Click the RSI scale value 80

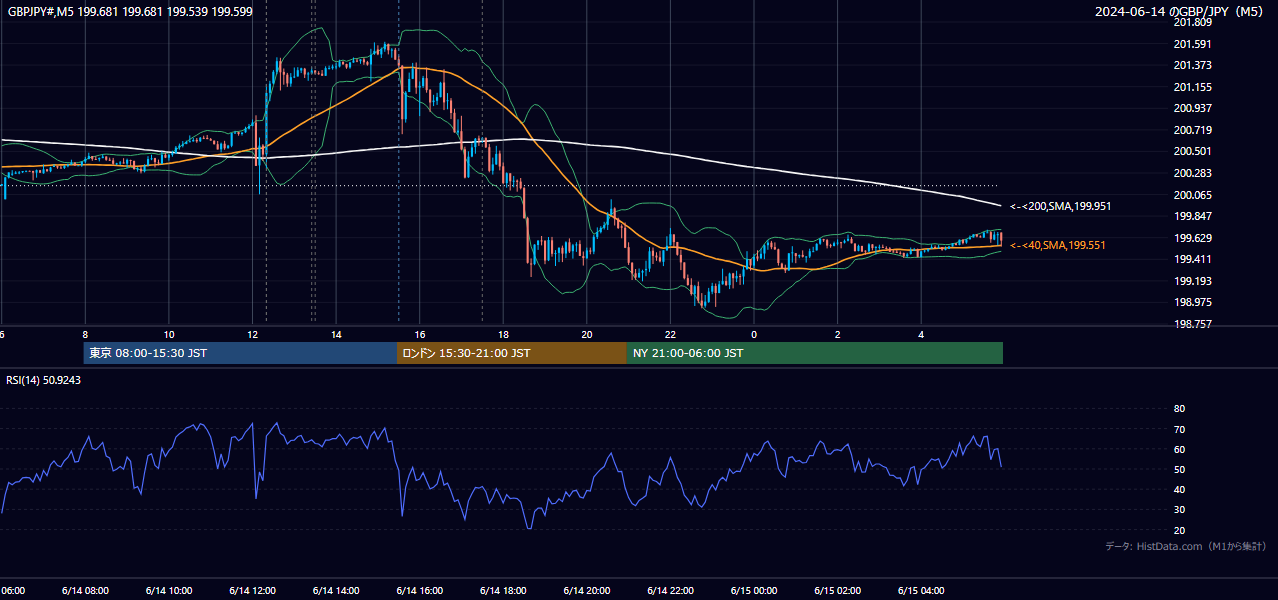coord(1179,409)
